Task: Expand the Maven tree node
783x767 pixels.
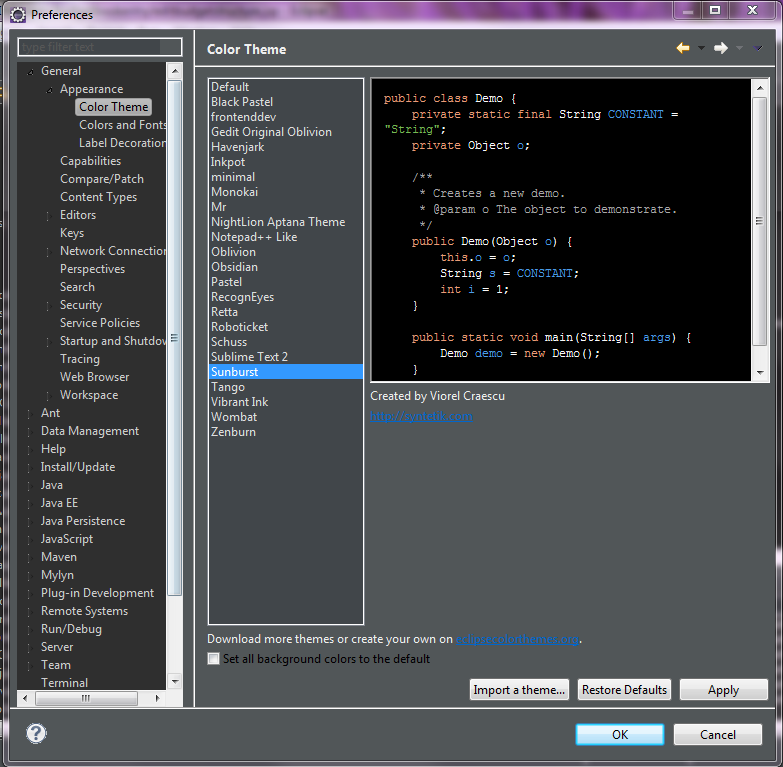Action: point(29,557)
